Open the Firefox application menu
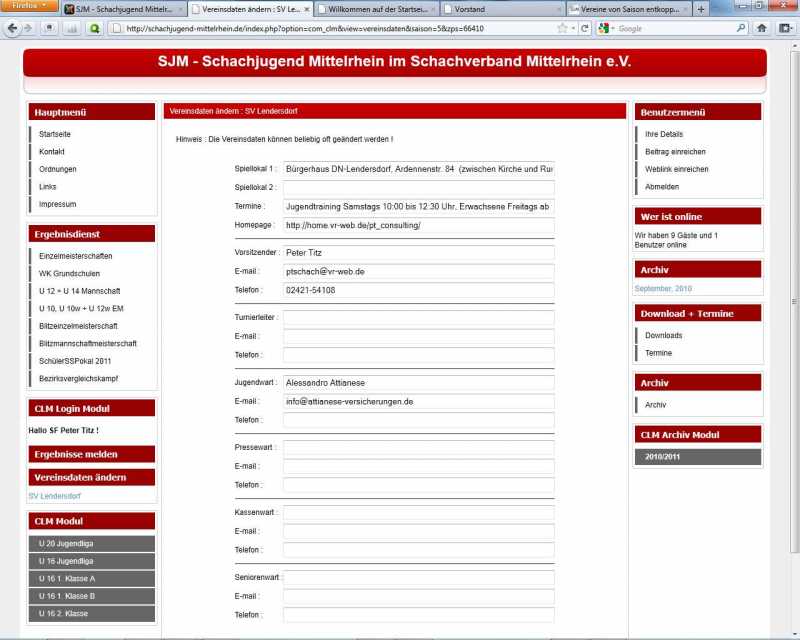This screenshot has height=640, width=800. (28, 6)
